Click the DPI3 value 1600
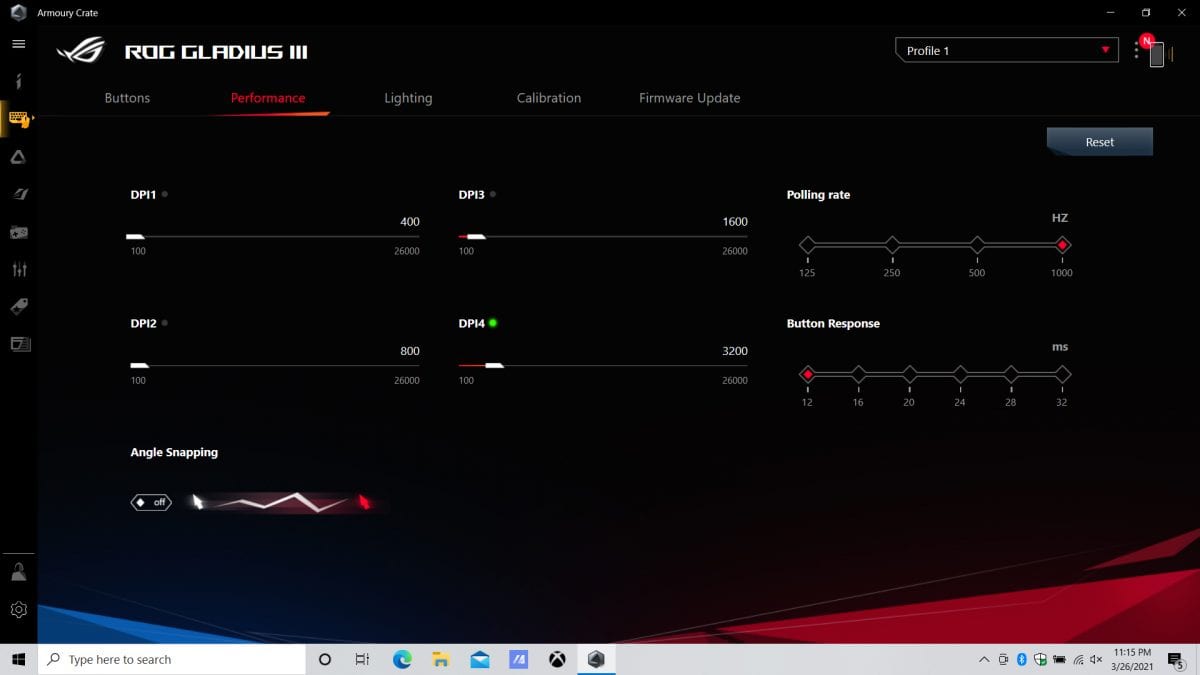 (x=735, y=222)
